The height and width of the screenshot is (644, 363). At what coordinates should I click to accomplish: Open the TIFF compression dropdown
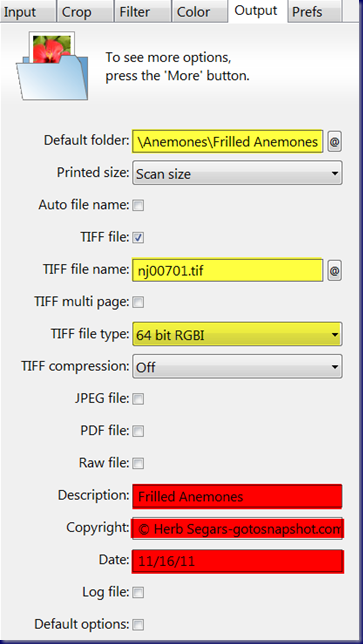[x=237, y=366]
